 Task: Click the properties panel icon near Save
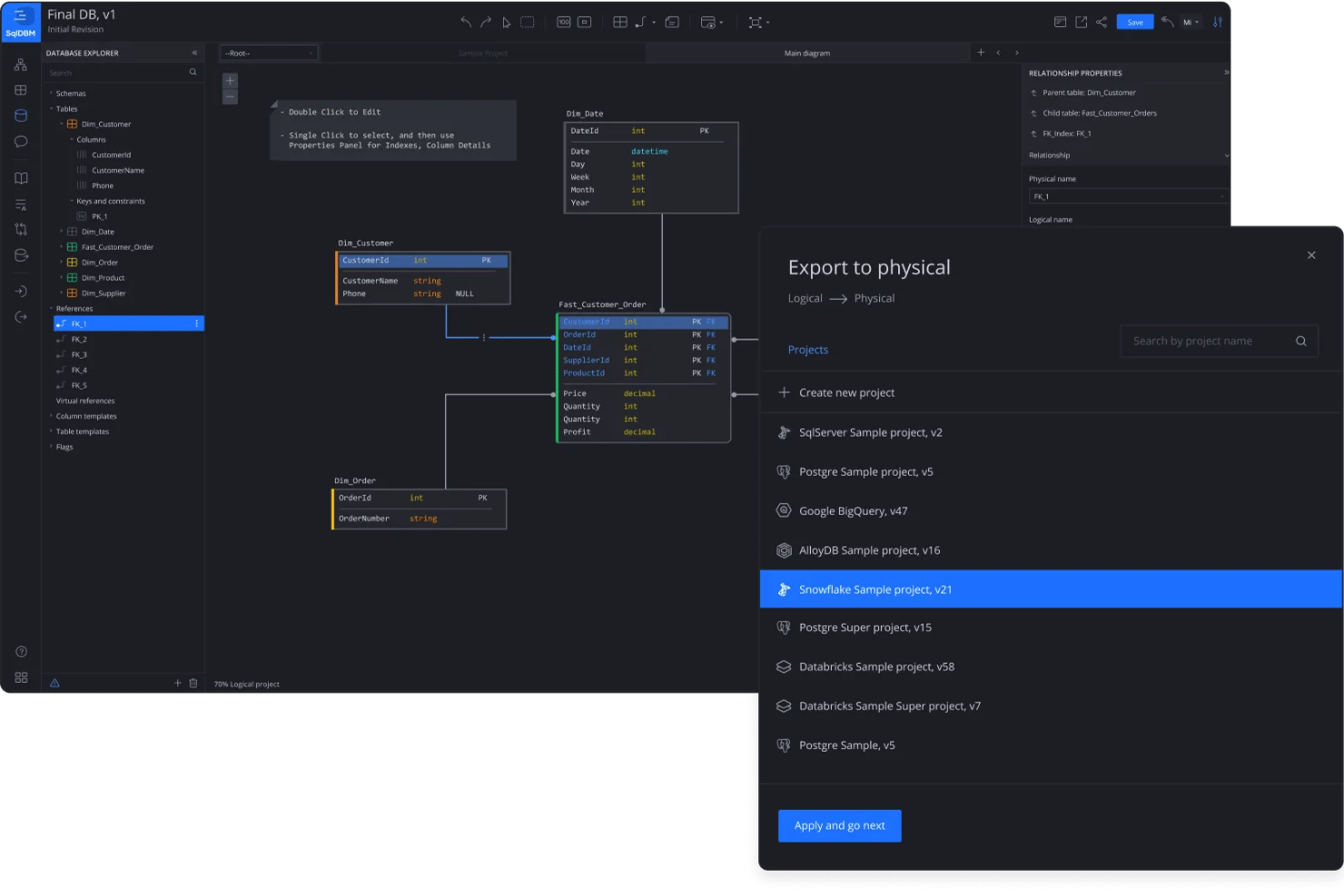1060,22
